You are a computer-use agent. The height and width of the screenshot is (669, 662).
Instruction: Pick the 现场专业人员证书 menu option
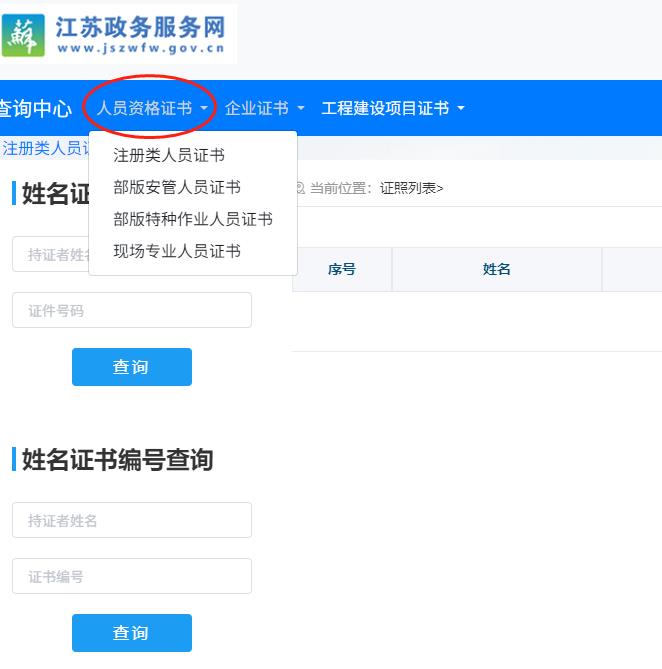coord(177,251)
